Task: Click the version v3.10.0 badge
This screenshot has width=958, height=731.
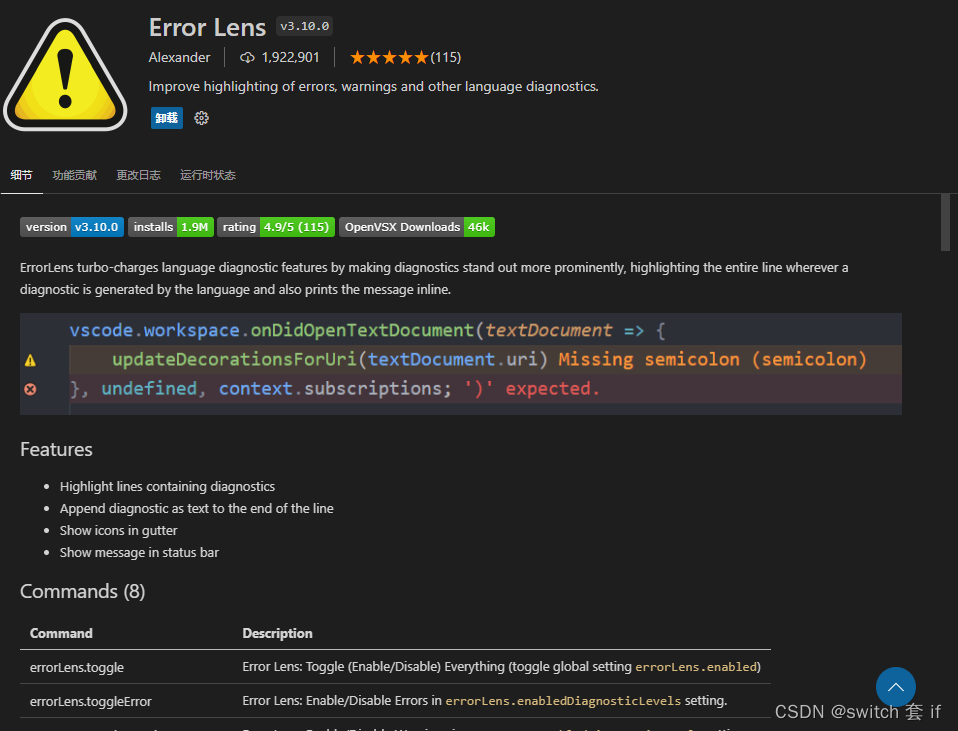Action: pos(71,227)
